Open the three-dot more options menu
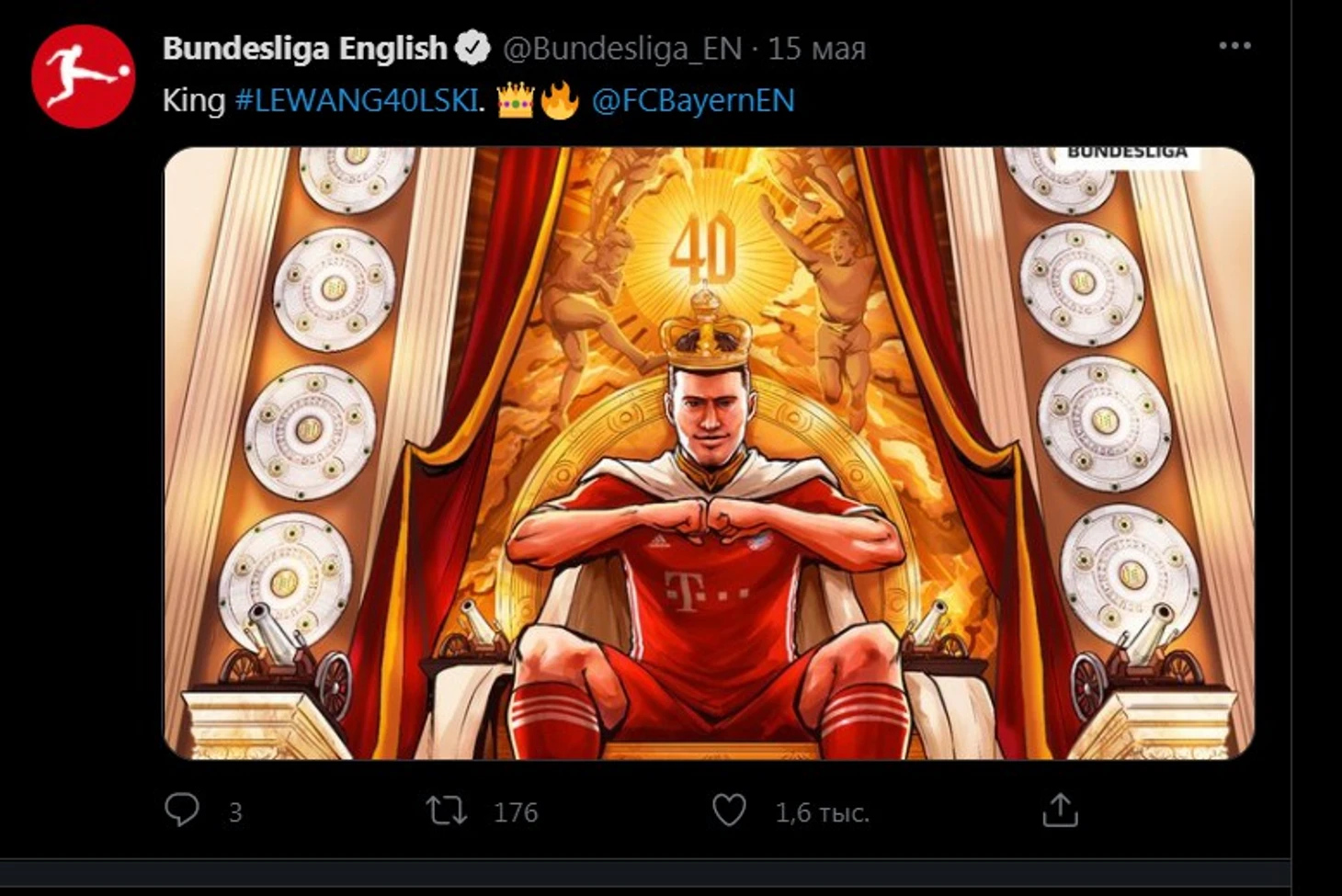This screenshot has width=1342, height=896. click(x=1234, y=46)
